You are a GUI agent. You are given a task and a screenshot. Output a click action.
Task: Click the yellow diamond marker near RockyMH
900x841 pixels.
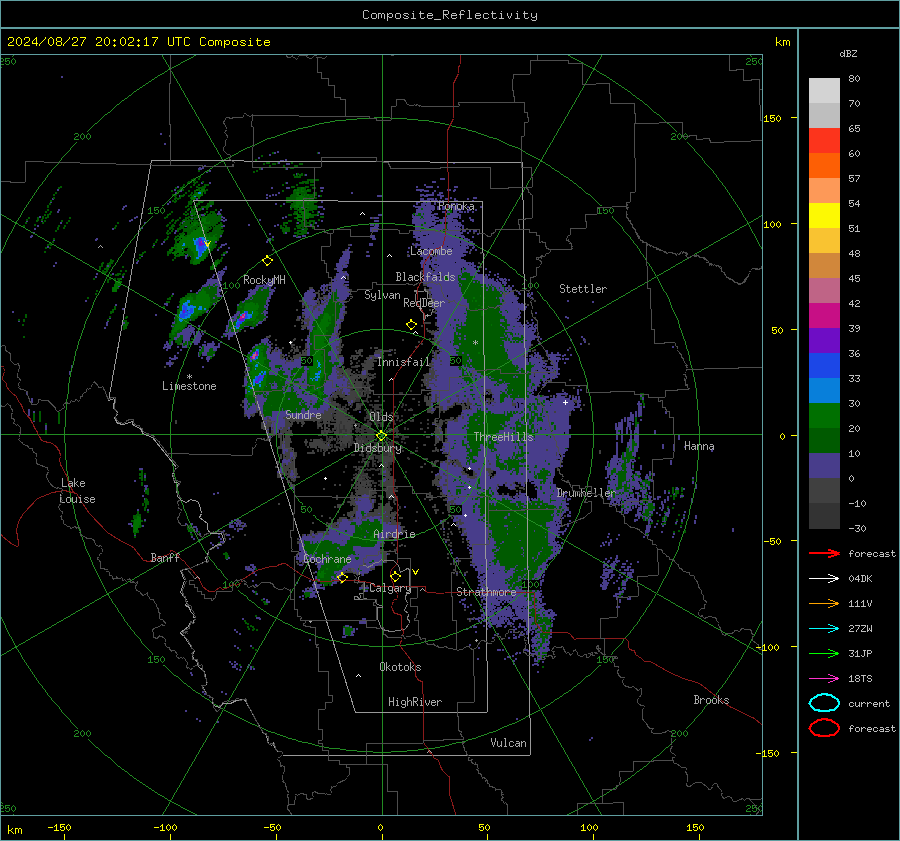267,261
